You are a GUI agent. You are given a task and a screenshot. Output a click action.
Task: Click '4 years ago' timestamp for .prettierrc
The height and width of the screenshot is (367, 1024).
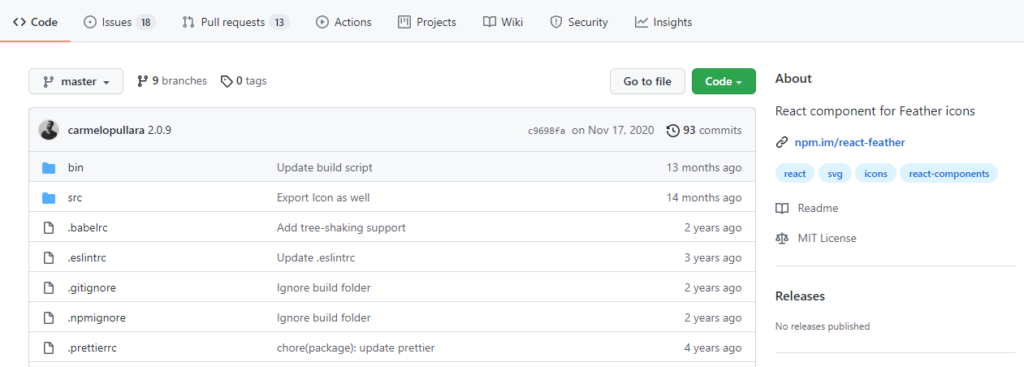(x=713, y=348)
